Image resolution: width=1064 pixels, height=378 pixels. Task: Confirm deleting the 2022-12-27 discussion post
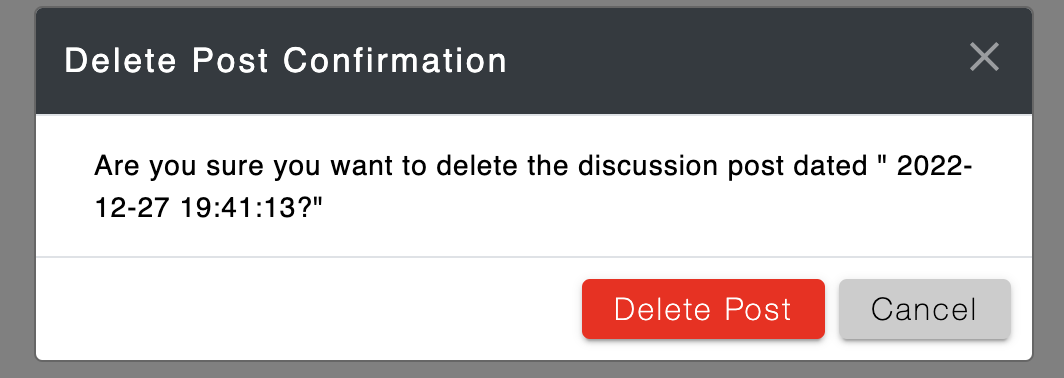pos(703,309)
